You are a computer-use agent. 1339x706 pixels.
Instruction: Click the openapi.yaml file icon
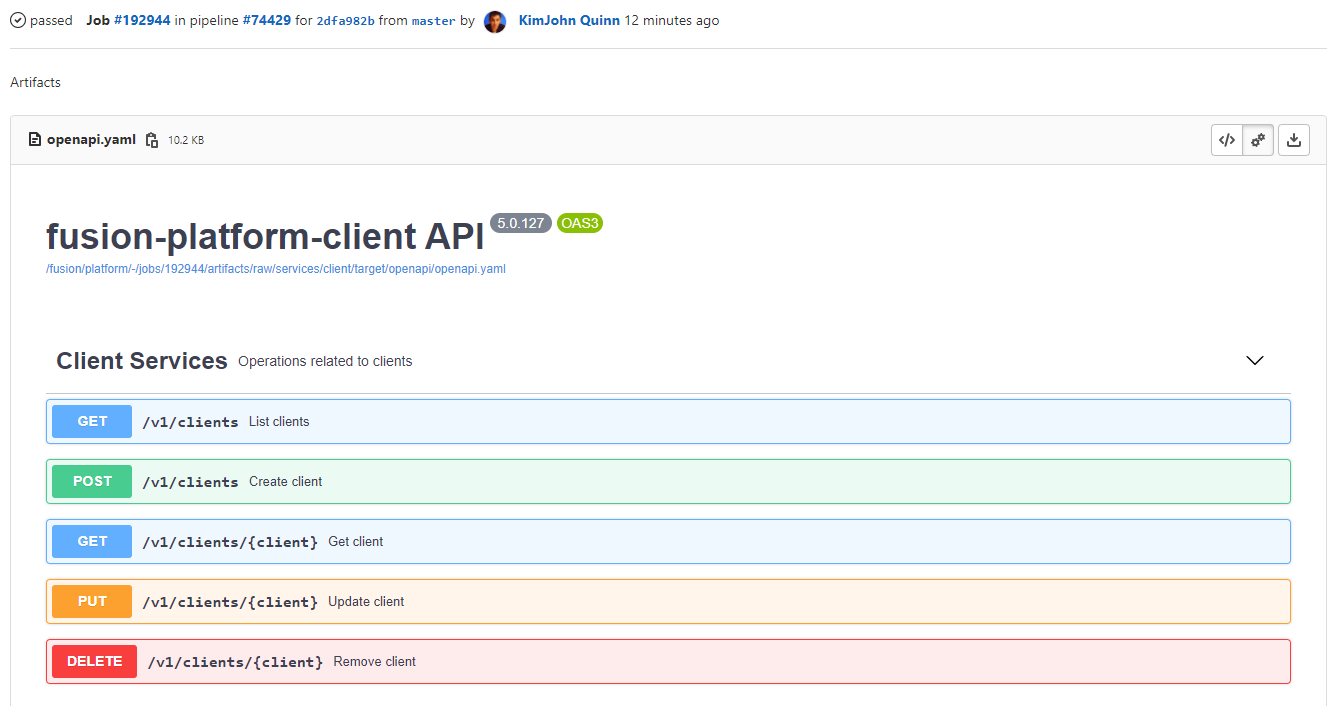click(x=35, y=140)
